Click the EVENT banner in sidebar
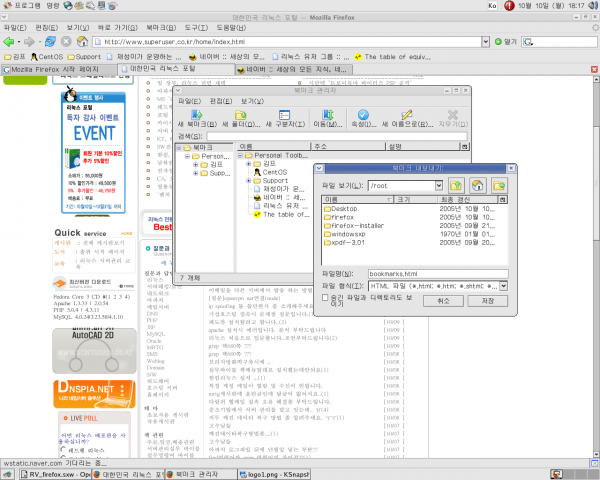600x480 pixels. click(93, 152)
